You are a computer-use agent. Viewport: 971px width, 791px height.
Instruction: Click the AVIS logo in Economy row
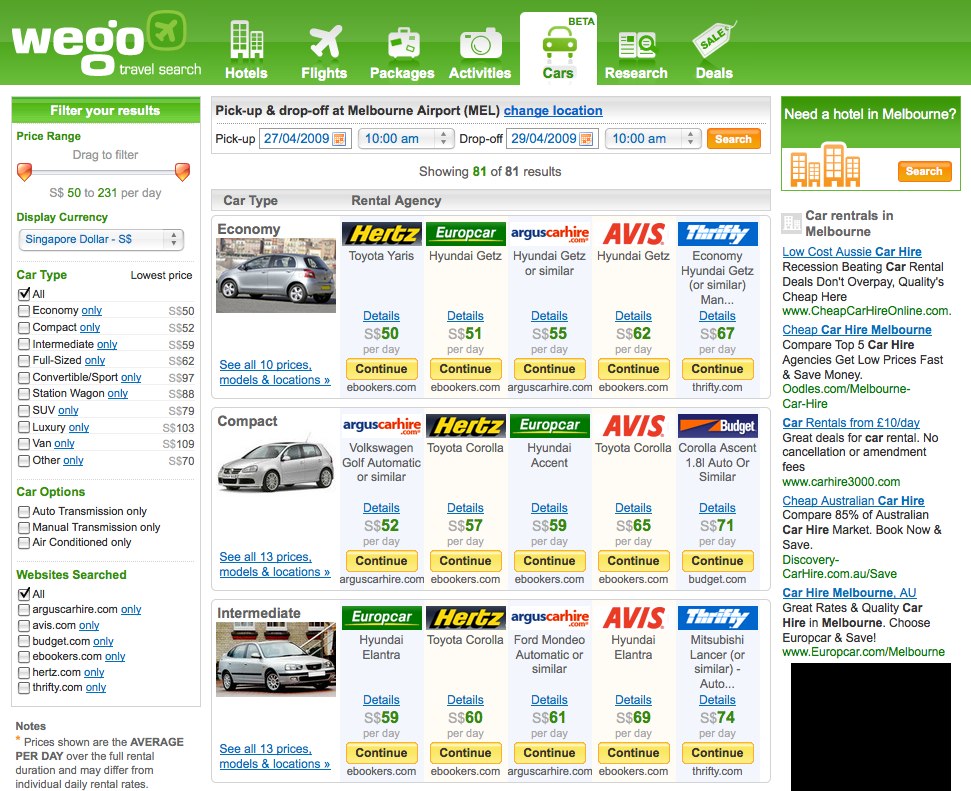(634, 234)
